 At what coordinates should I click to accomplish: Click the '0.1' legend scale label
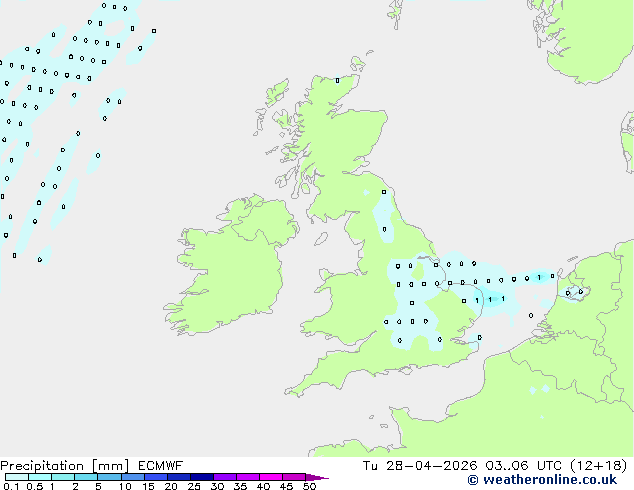point(11,486)
